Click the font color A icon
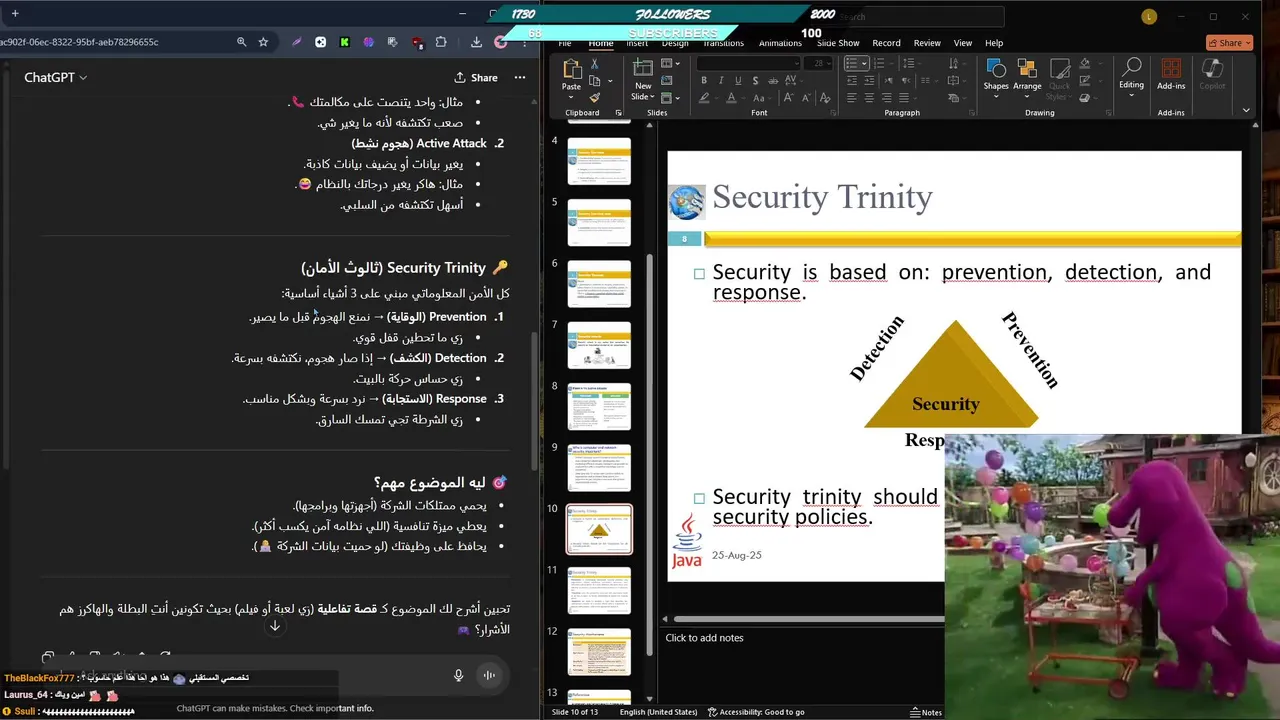 (x=731, y=98)
